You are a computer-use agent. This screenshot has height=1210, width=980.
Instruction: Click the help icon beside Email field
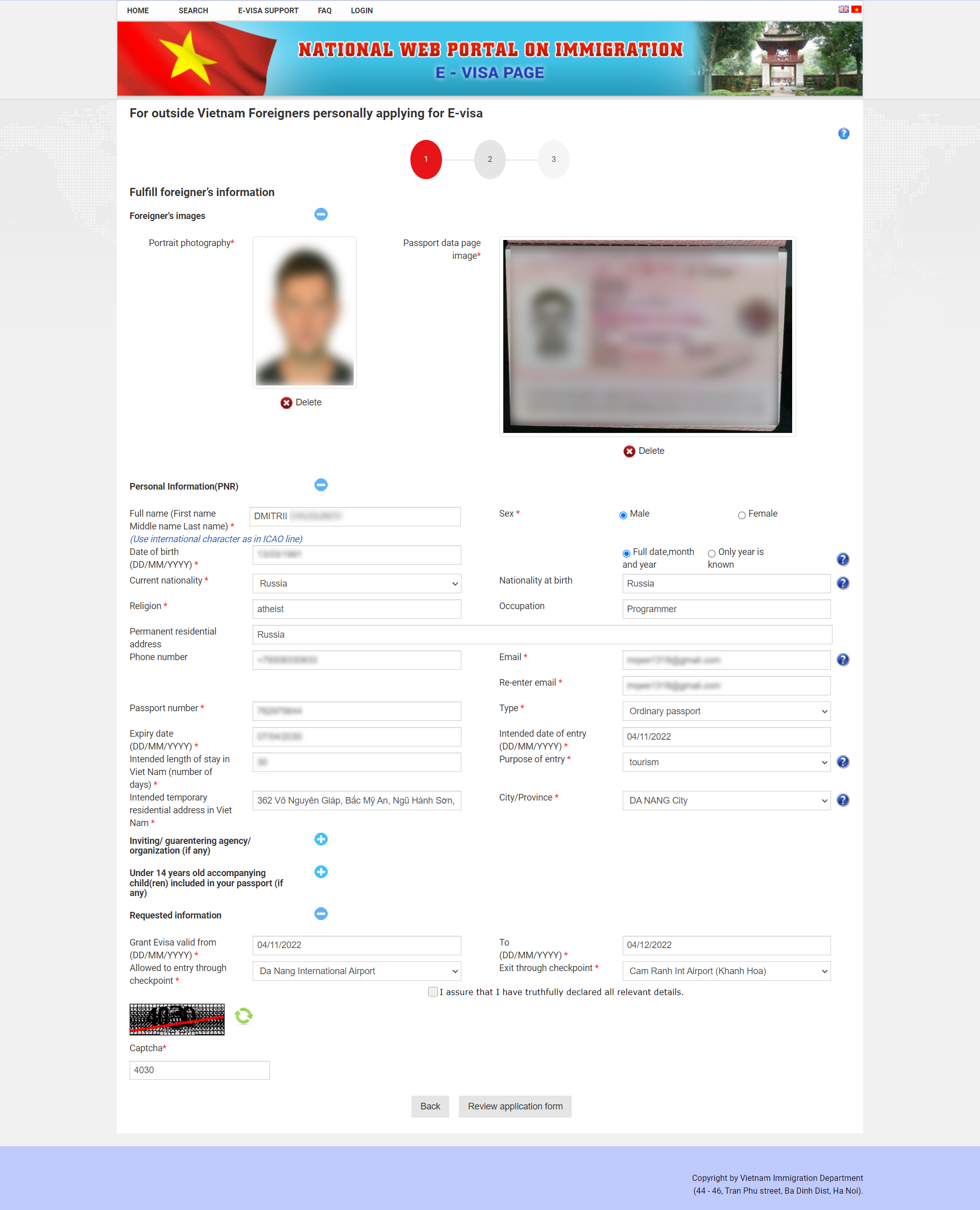[x=842, y=660]
